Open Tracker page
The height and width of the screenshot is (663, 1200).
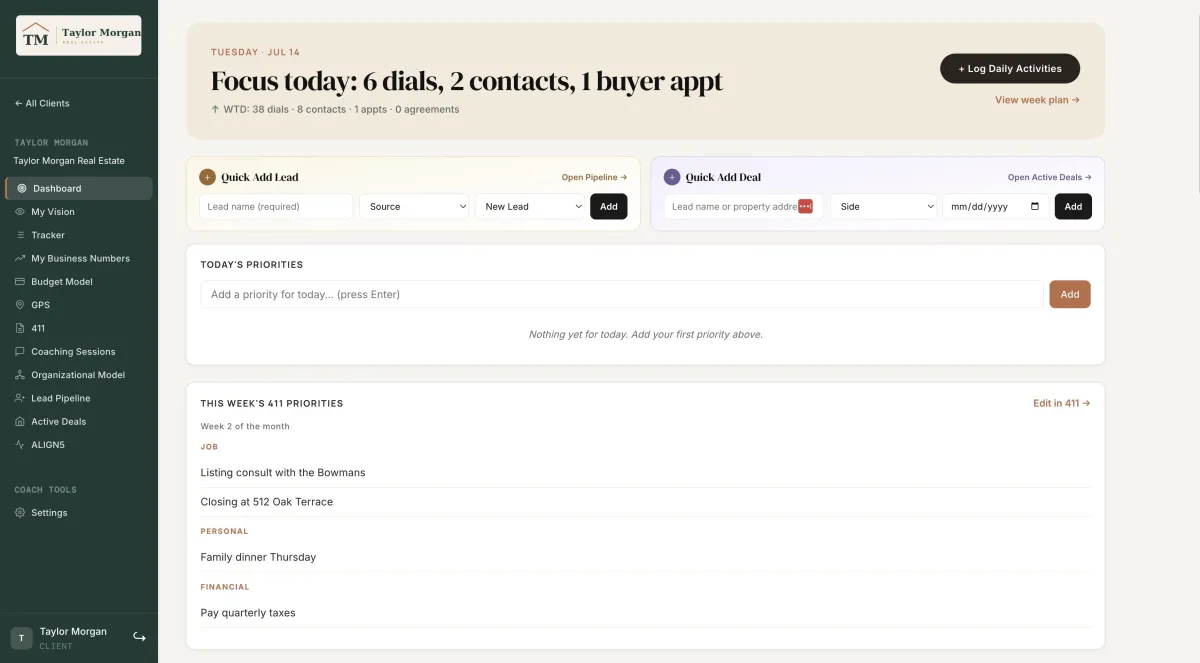click(79, 235)
